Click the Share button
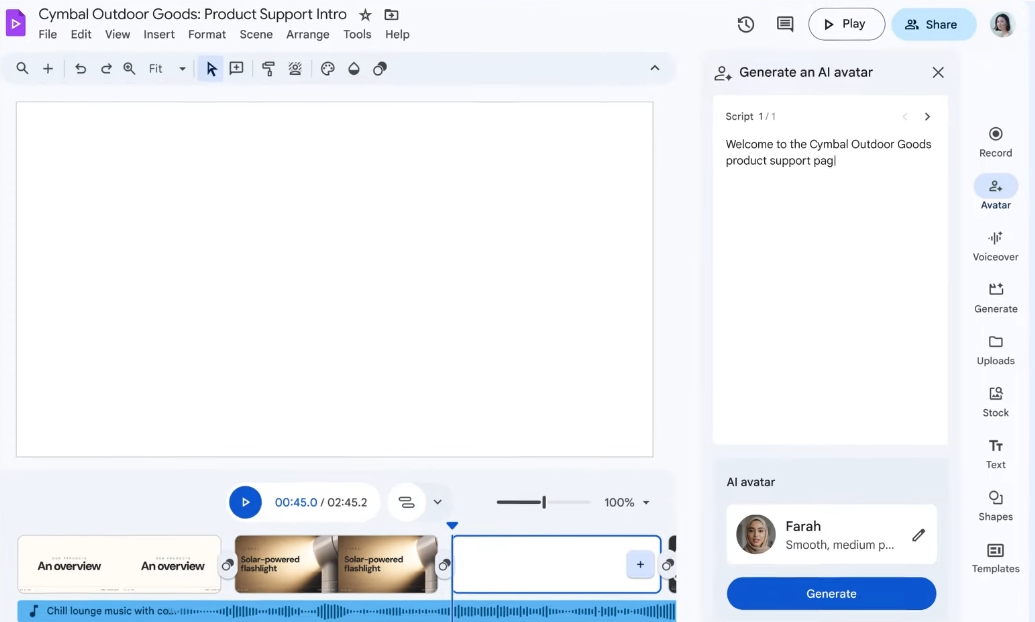1035x622 pixels. [x=933, y=24]
